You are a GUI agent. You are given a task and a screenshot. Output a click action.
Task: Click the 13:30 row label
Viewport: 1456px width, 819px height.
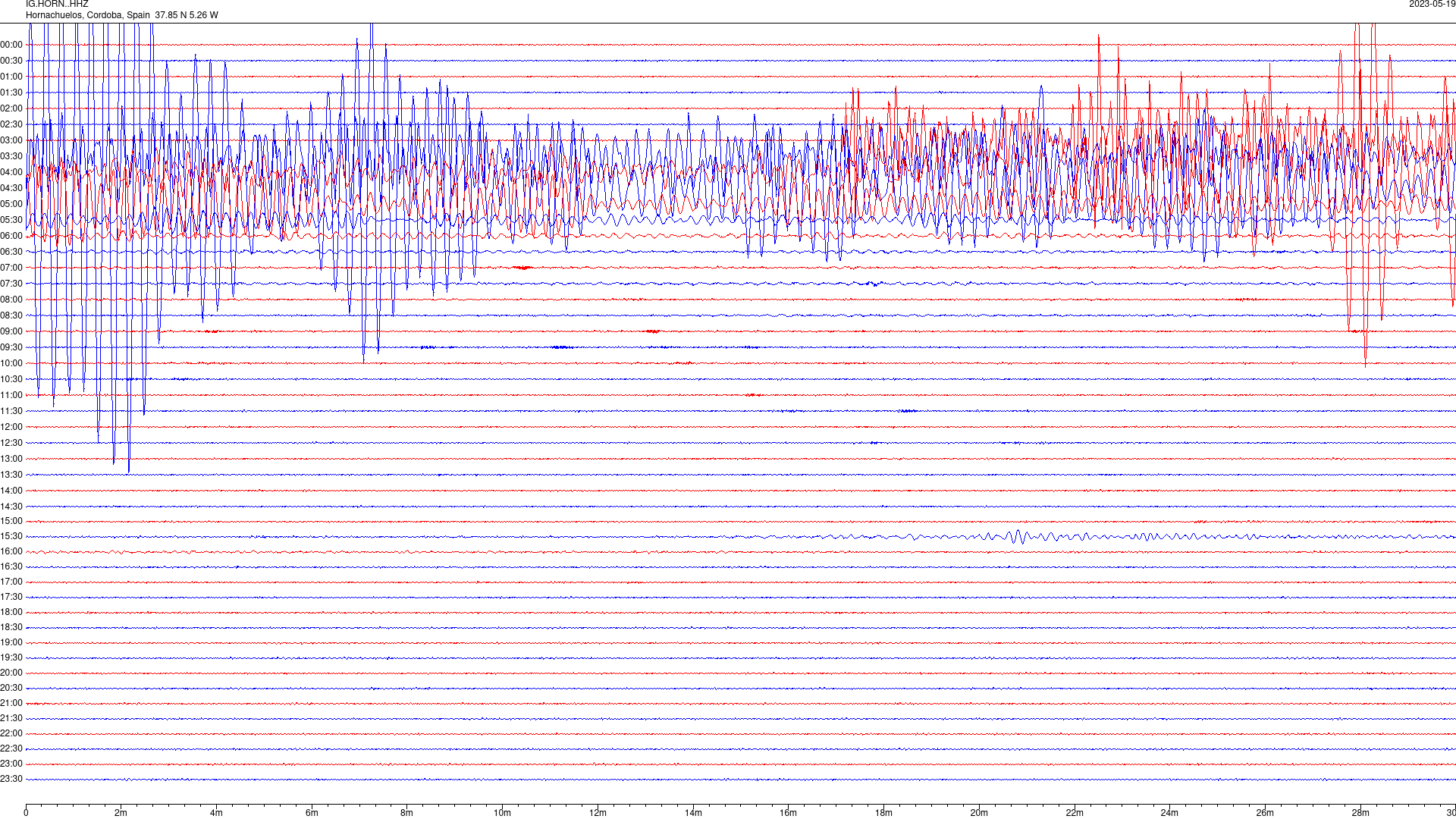pos(11,475)
